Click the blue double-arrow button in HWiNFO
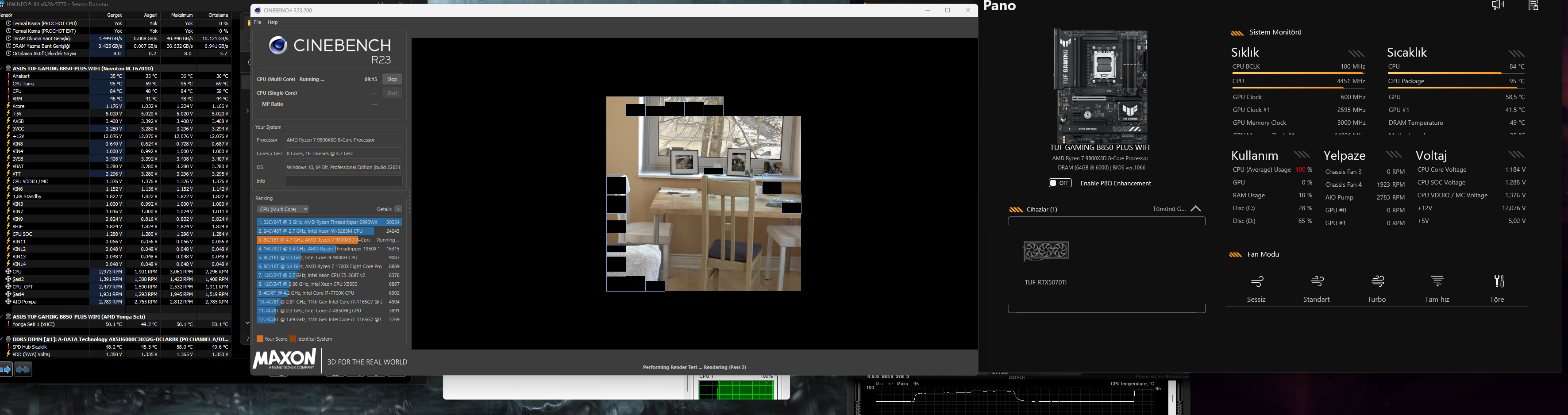This screenshot has width=1568, height=415. (x=23, y=369)
